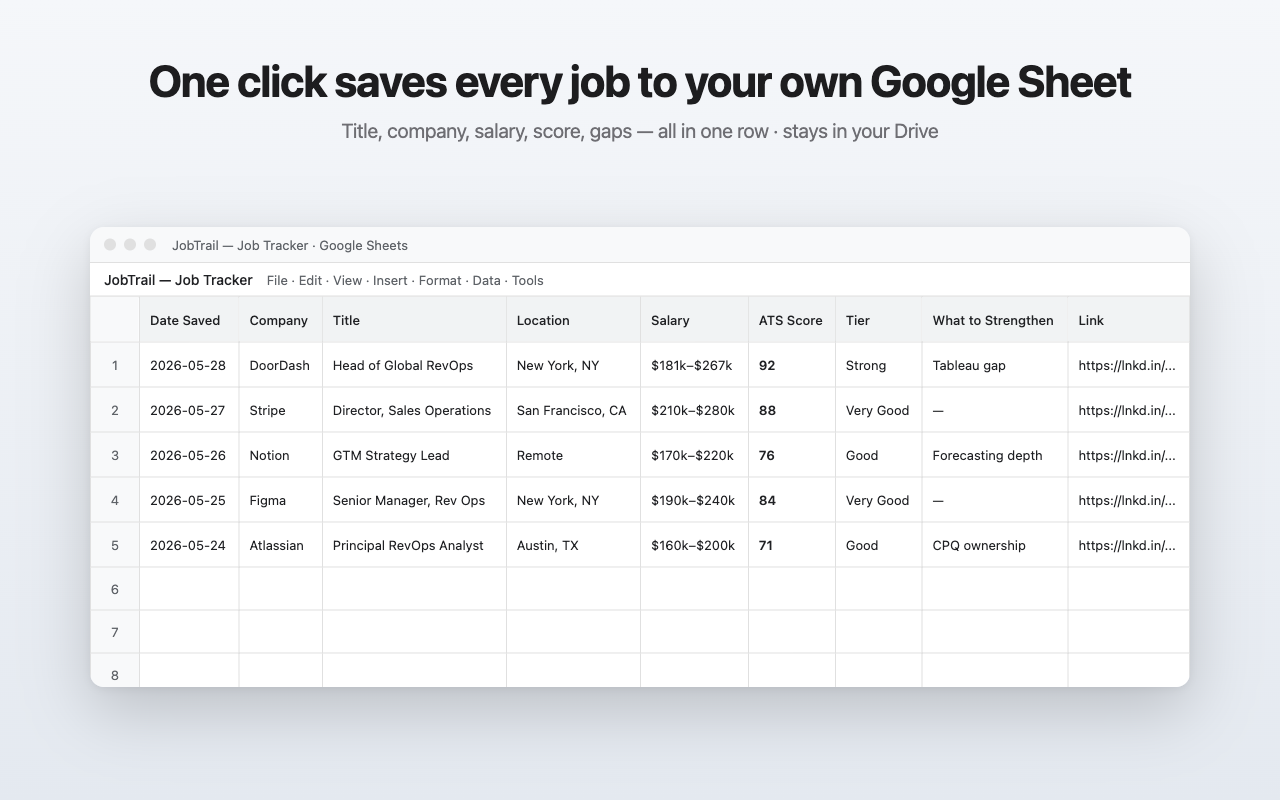The height and width of the screenshot is (800, 1280).
Task: Select the Remote location cell
Action: (573, 455)
